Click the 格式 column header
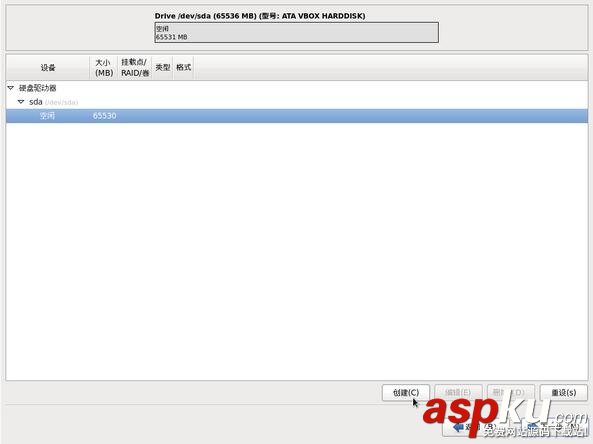This screenshot has width=593, height=444. coord(183,68)
